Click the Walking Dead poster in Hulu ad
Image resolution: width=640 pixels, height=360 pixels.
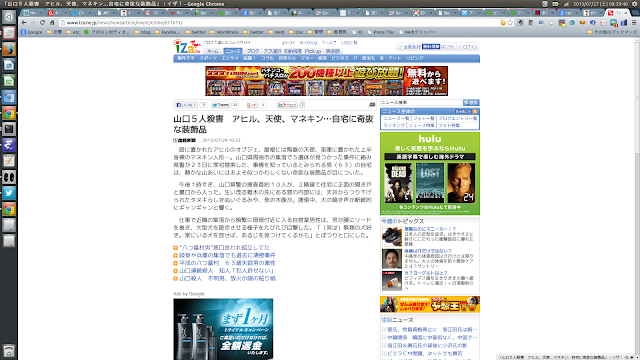pos(398,183)
